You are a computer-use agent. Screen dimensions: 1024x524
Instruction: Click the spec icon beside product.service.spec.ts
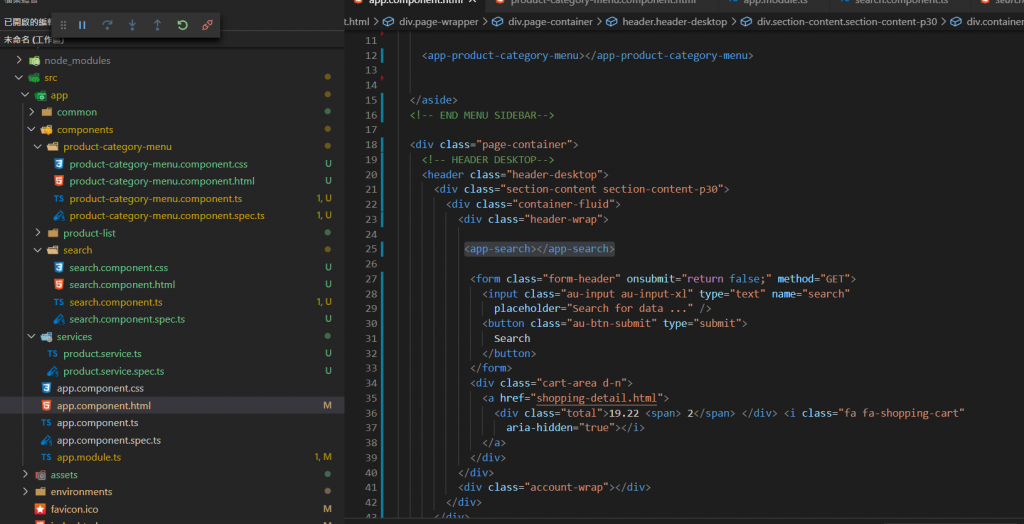click(x=52, y=370)
